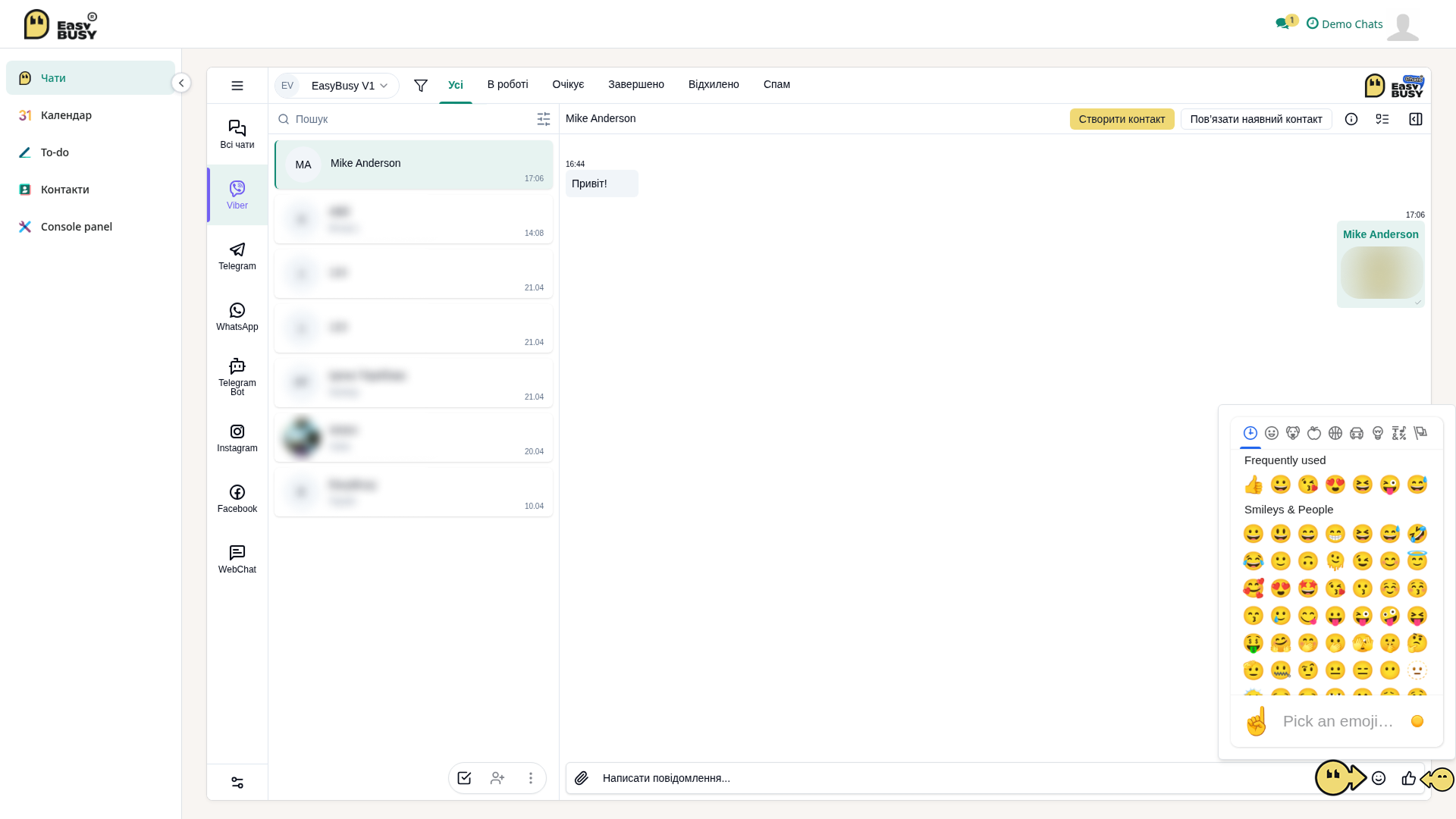Select the WebChat channel
The width and height of the screenshot is (1456, 819).
click(237, 559)
